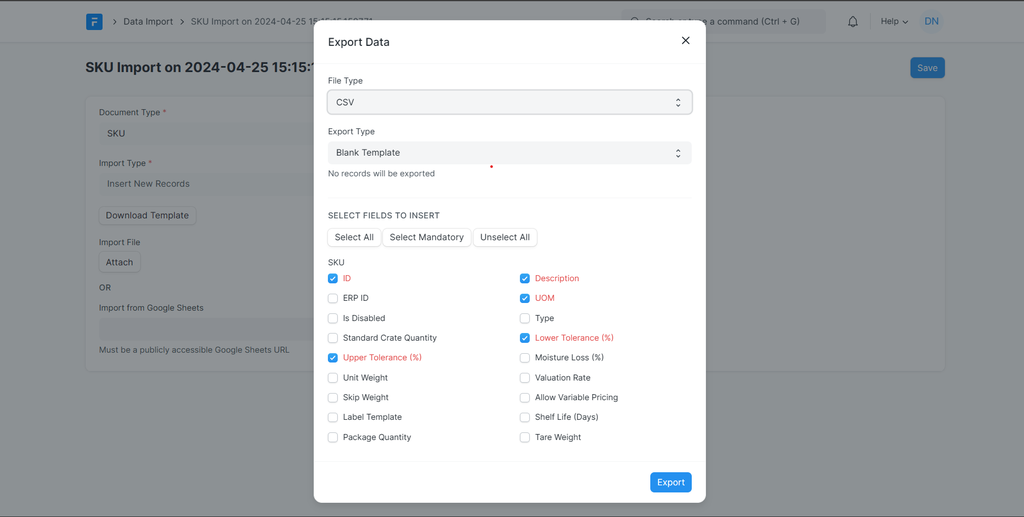Select Shelf Life (Days) checkbox
The width and height of the screenshot is (1024, 517).
pyautogui.click(x=525, y=417)
